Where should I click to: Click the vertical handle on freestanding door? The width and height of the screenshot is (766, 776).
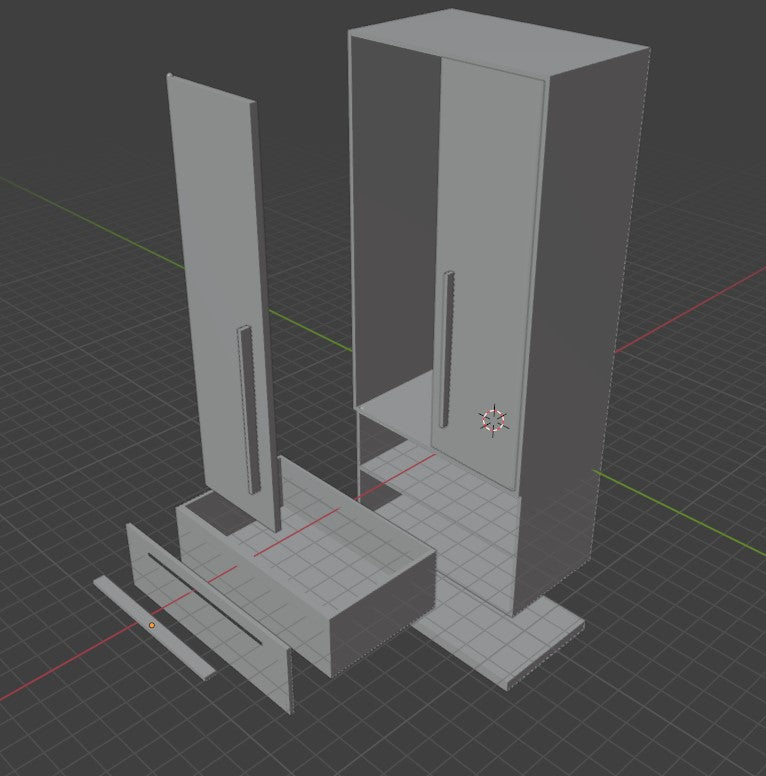[249, 410]
